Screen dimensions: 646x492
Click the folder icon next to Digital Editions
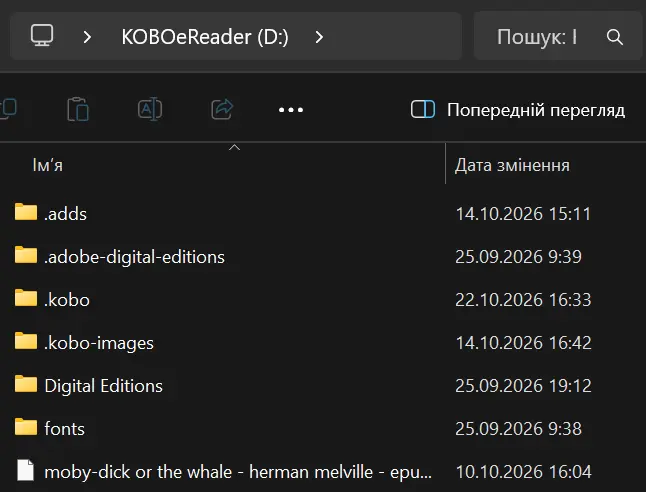26,384
